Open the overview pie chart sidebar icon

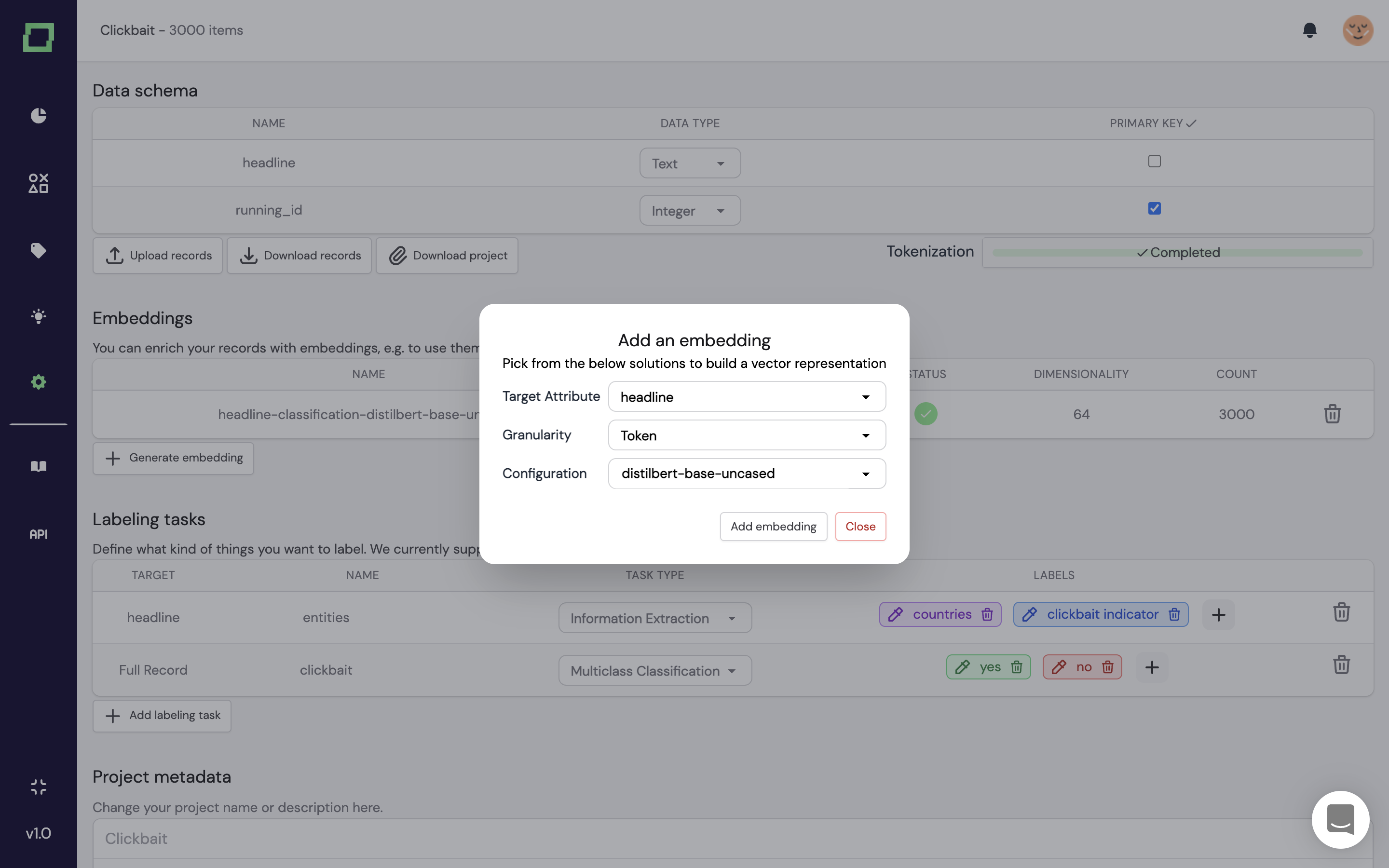pyautogui.click(x=39, y=115)
